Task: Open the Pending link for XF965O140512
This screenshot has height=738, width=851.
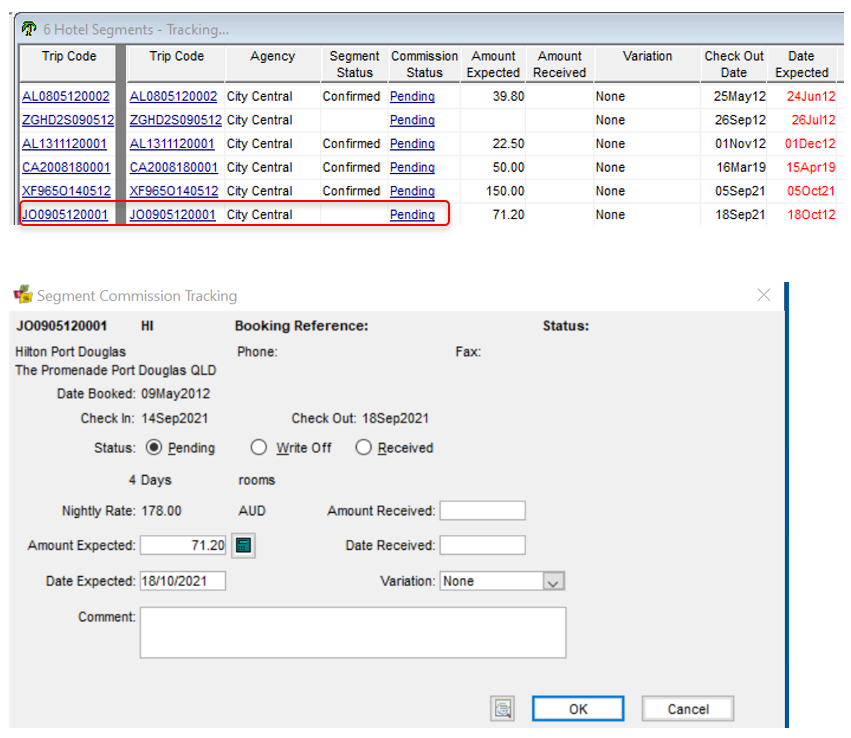Action: tap(412, 191)
